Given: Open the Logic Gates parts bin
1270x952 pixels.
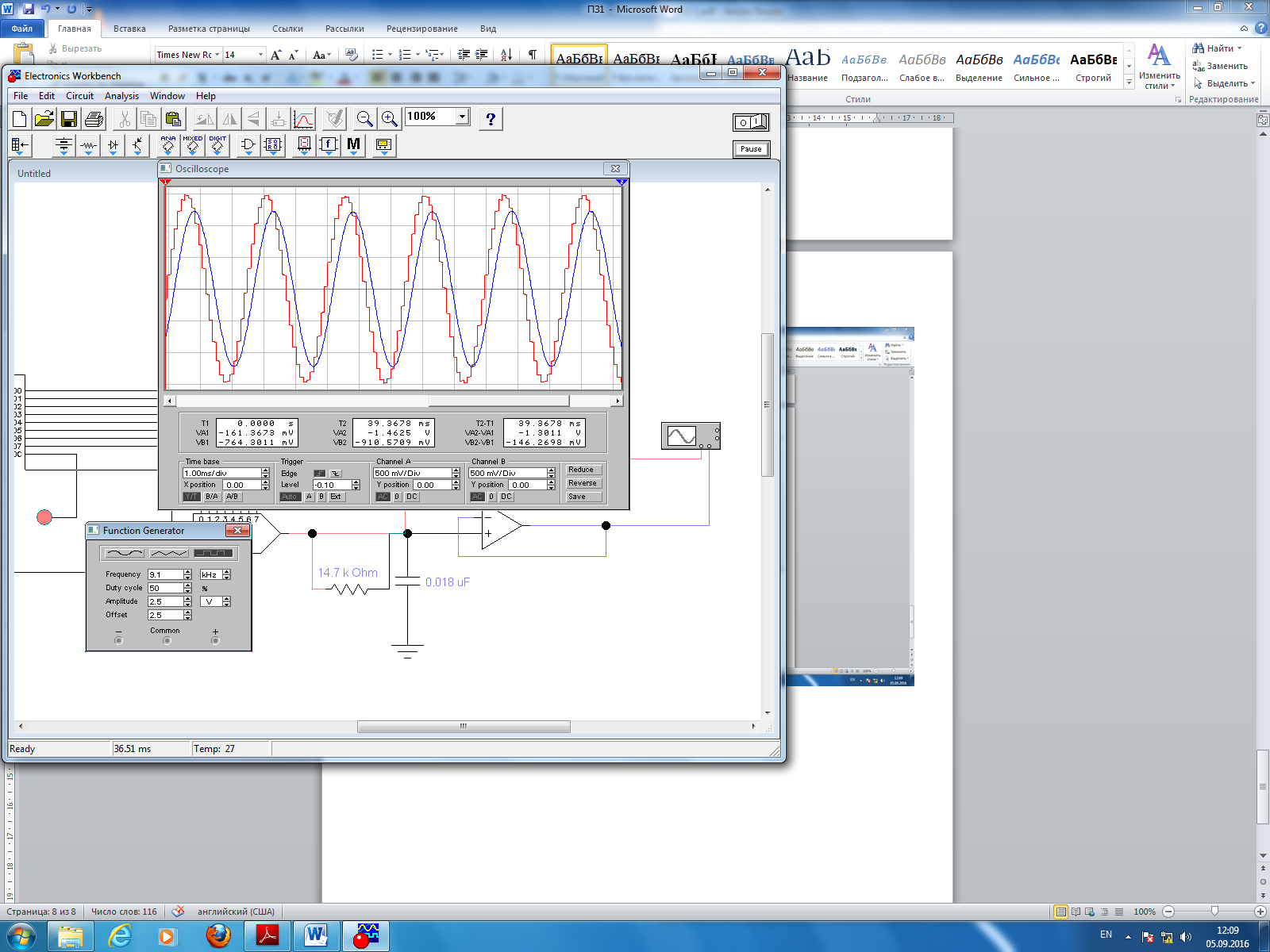Looking at the screenshot, I should [x=248, y=145].
